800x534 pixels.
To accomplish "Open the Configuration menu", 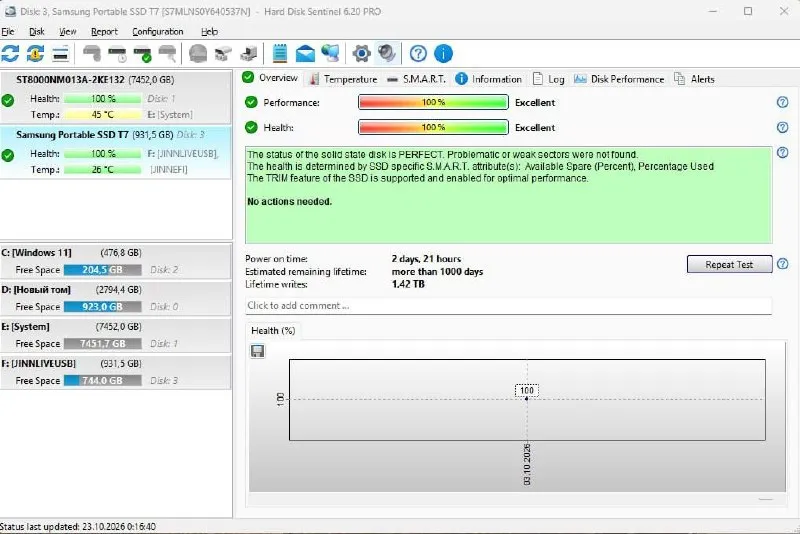I will click(x=158, y=32).
